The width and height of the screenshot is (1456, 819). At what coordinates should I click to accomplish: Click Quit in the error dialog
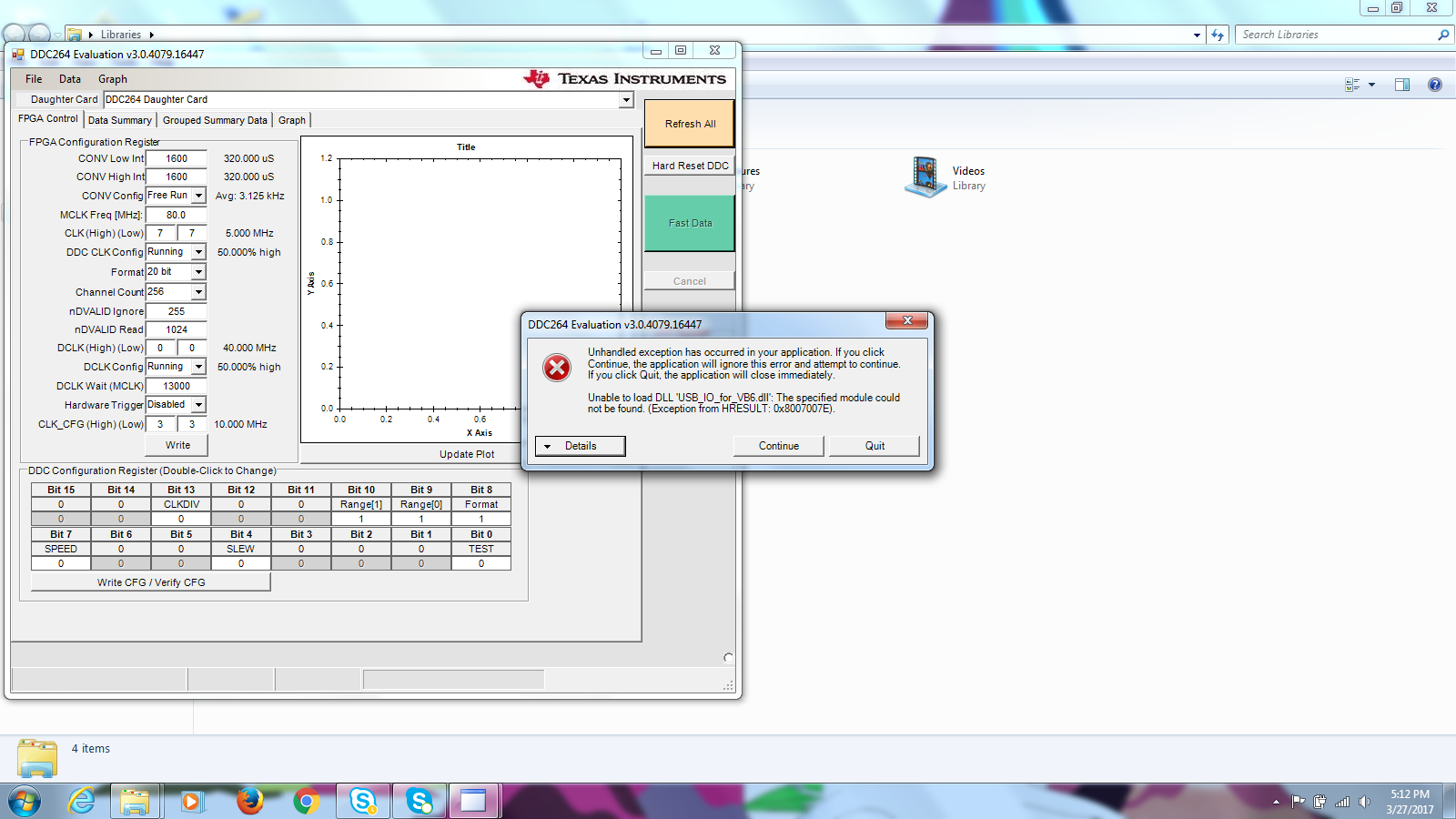875,446
